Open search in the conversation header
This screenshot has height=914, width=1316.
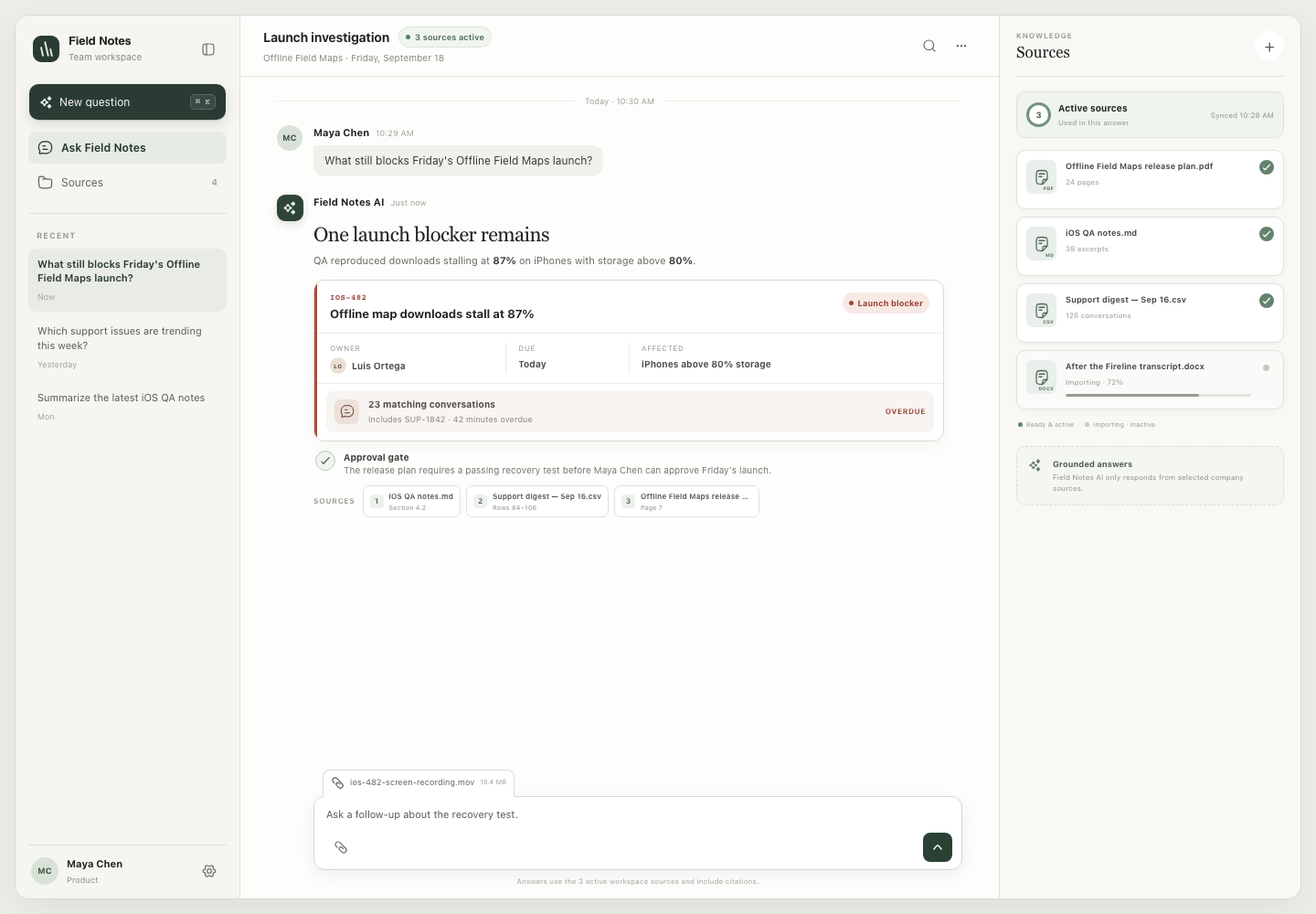pos(929,46)
